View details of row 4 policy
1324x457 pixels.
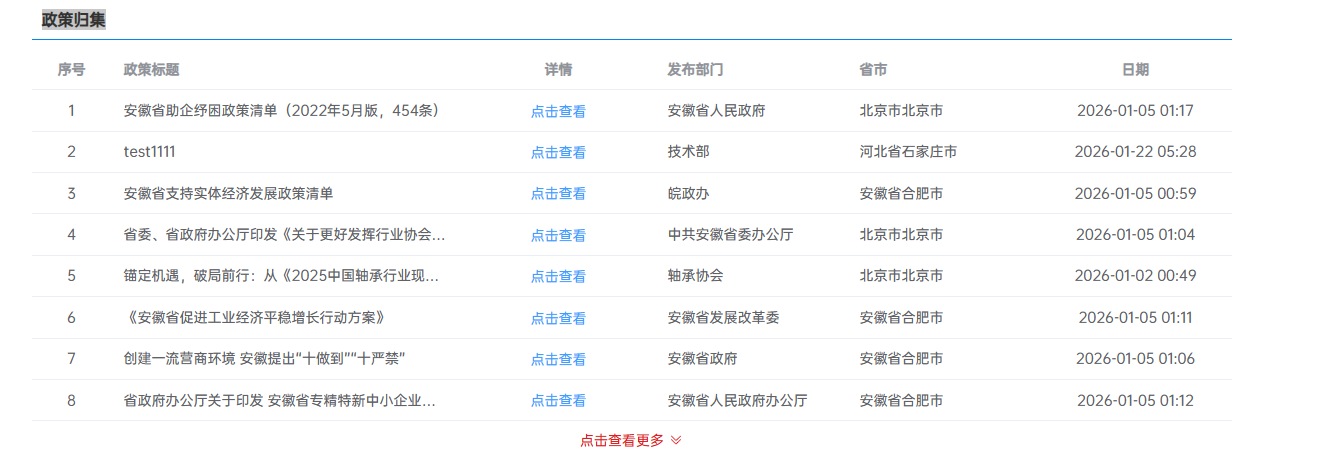(x=558, y=235)
